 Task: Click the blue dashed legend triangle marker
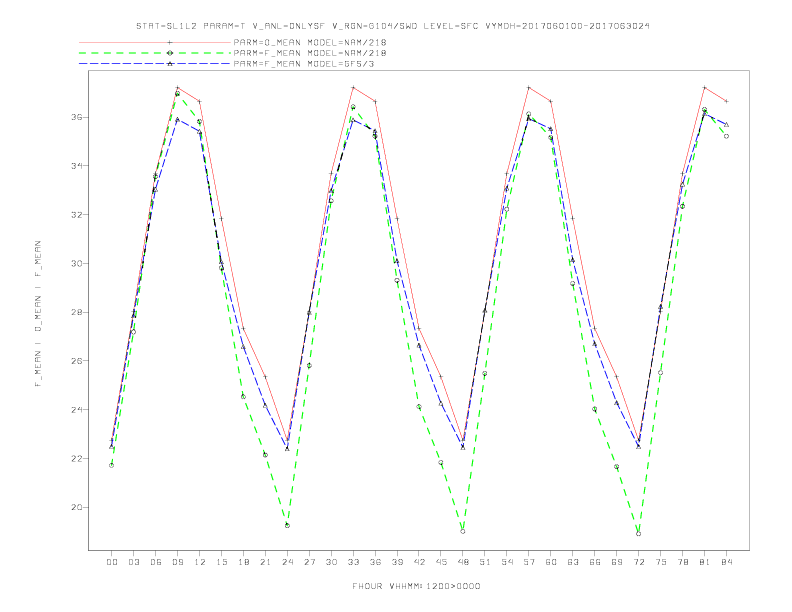(170, 64)
